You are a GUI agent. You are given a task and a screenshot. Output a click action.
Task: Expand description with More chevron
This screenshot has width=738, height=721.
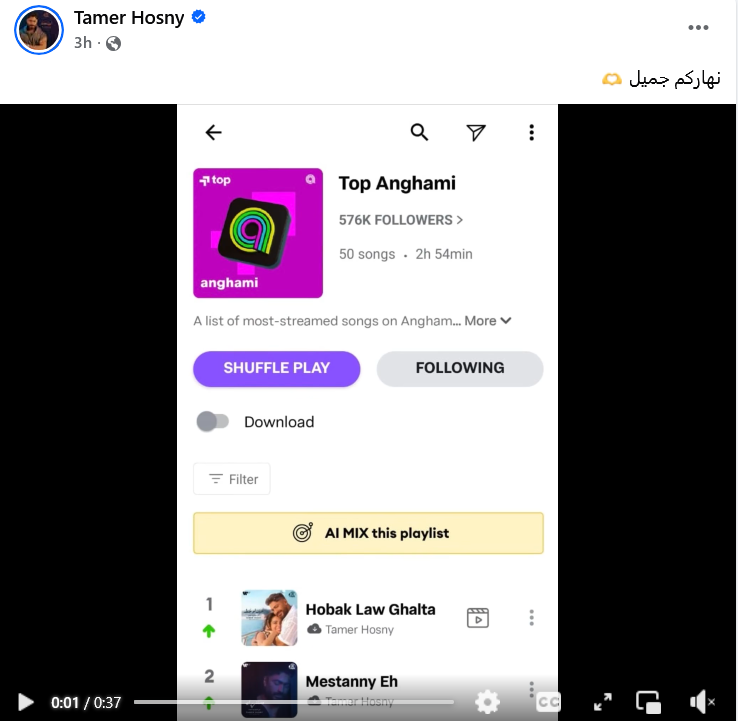(488, 320)
